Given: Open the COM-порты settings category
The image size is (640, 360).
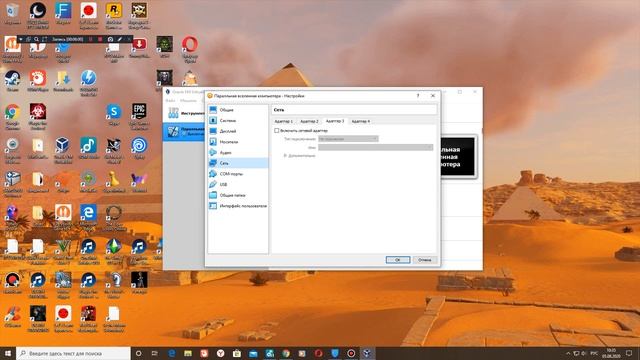Looking at the screenshot, I should click(x=238, y=173).
